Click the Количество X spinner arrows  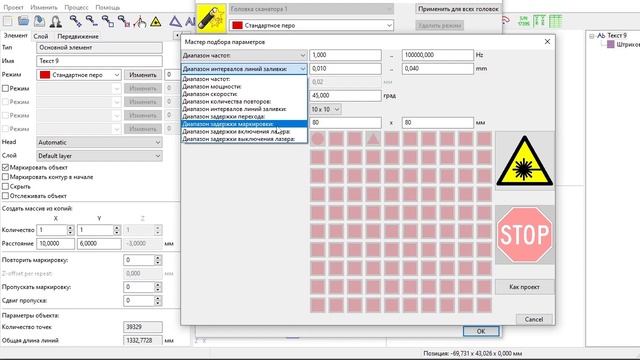point(70,230)
